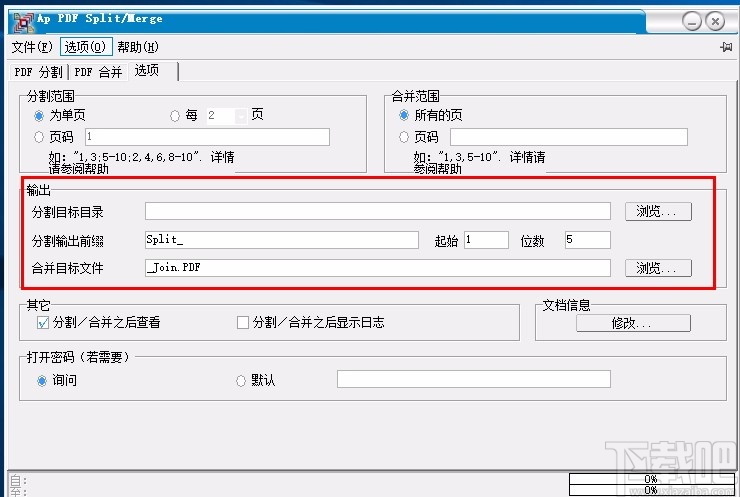Click the merge page number input field
740x497 pixels.
click(569, 137)
